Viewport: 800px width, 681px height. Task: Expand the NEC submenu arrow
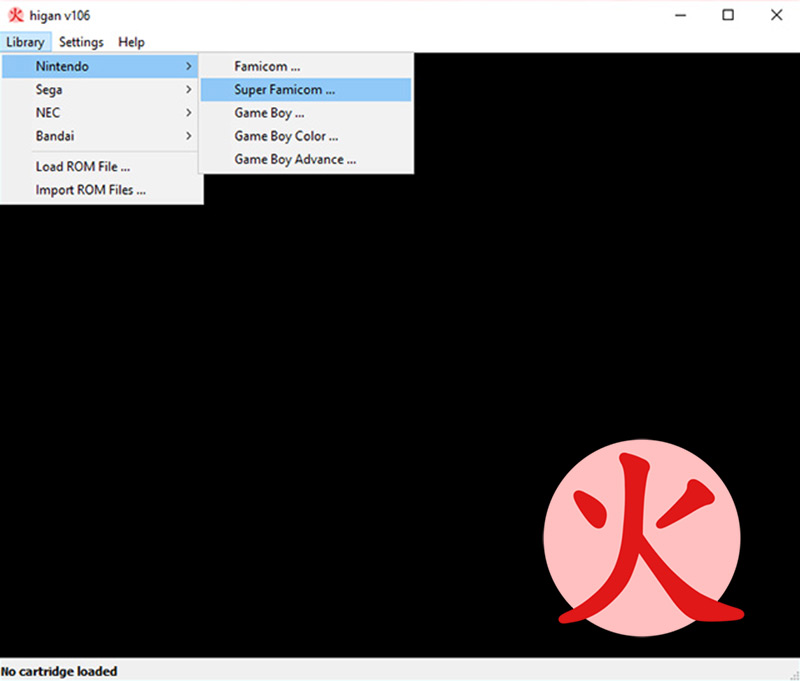click(x=188, y=113)
